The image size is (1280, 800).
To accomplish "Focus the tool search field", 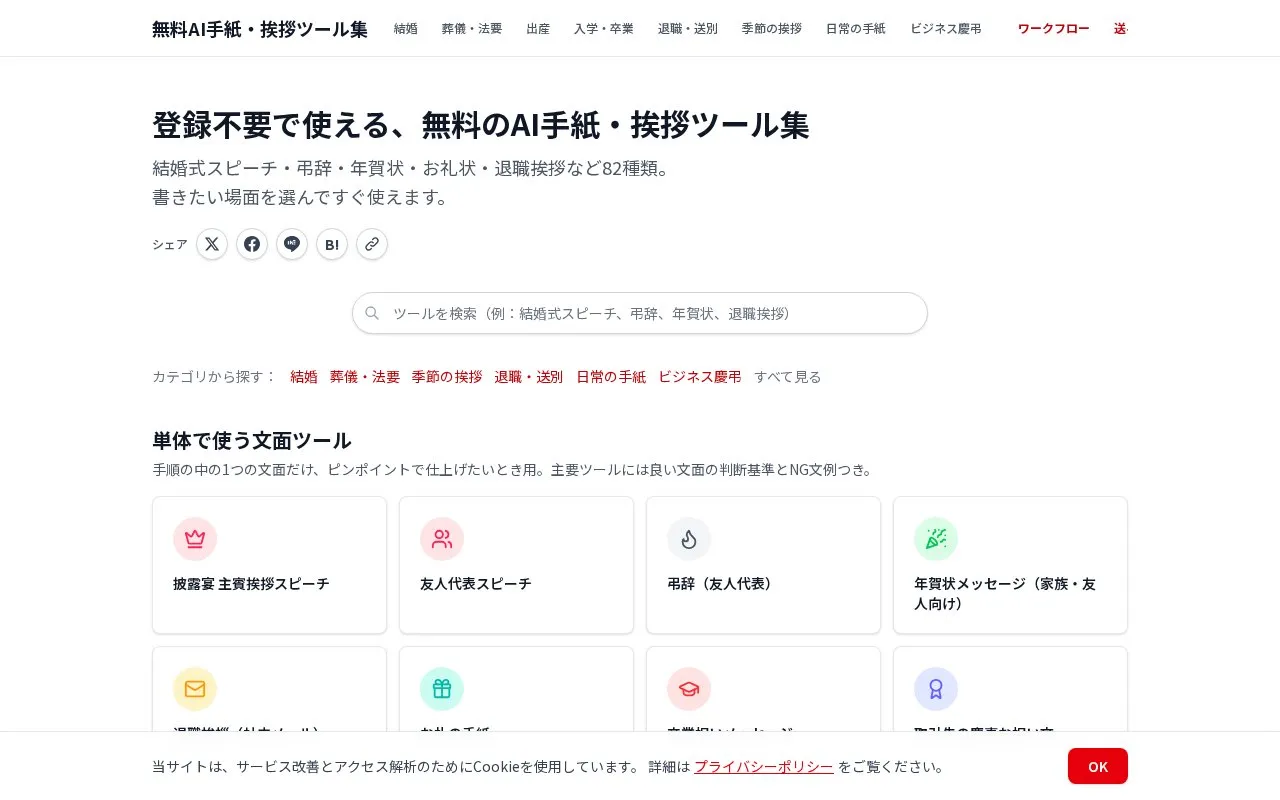I will (x=640, y=313).
